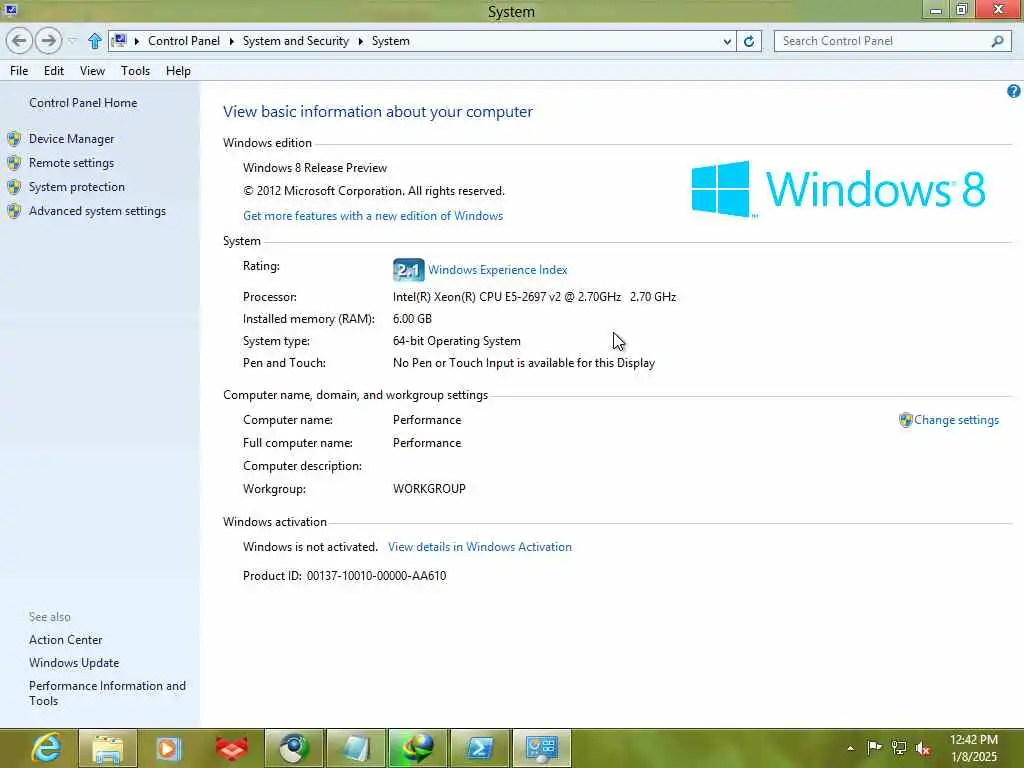Click the search magnifier icon

[997, 41]
